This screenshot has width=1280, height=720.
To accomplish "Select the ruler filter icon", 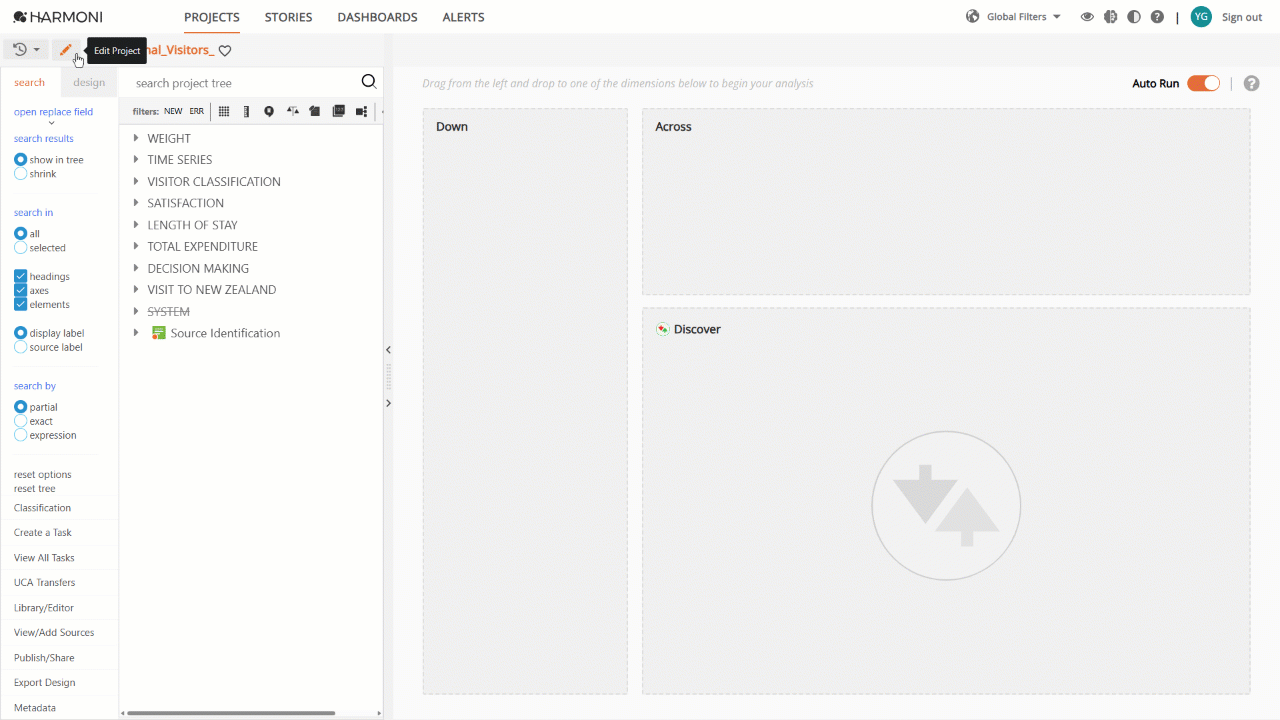I will pos(247,111).
